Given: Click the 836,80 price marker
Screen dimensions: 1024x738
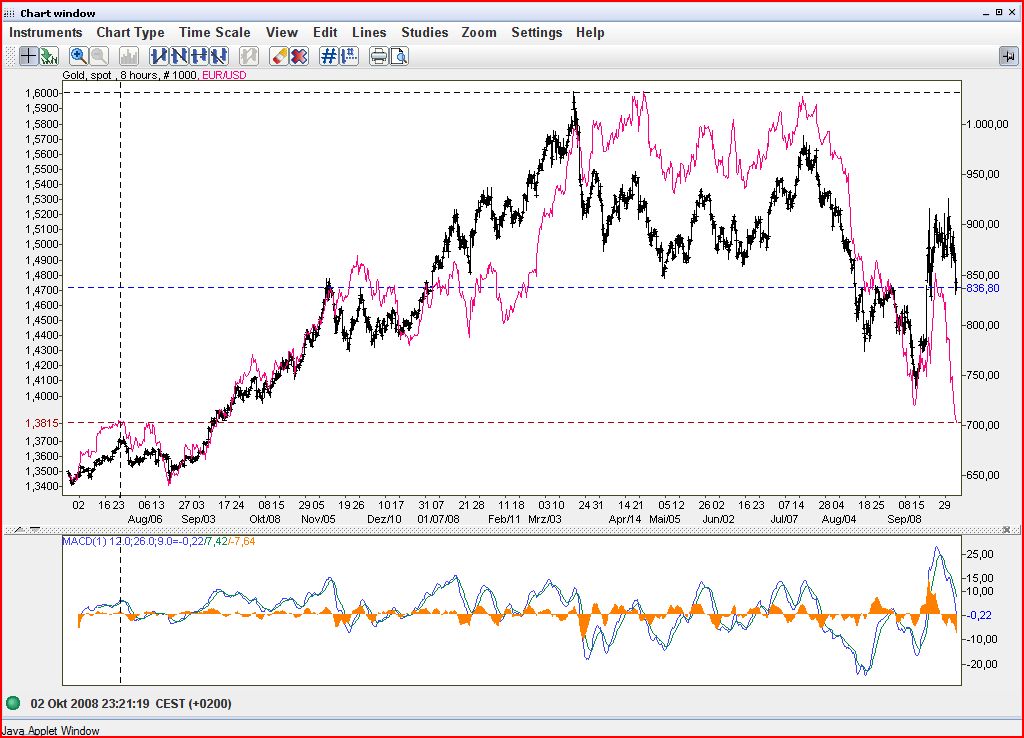Looking at the screenshot, I should point(983,288).
